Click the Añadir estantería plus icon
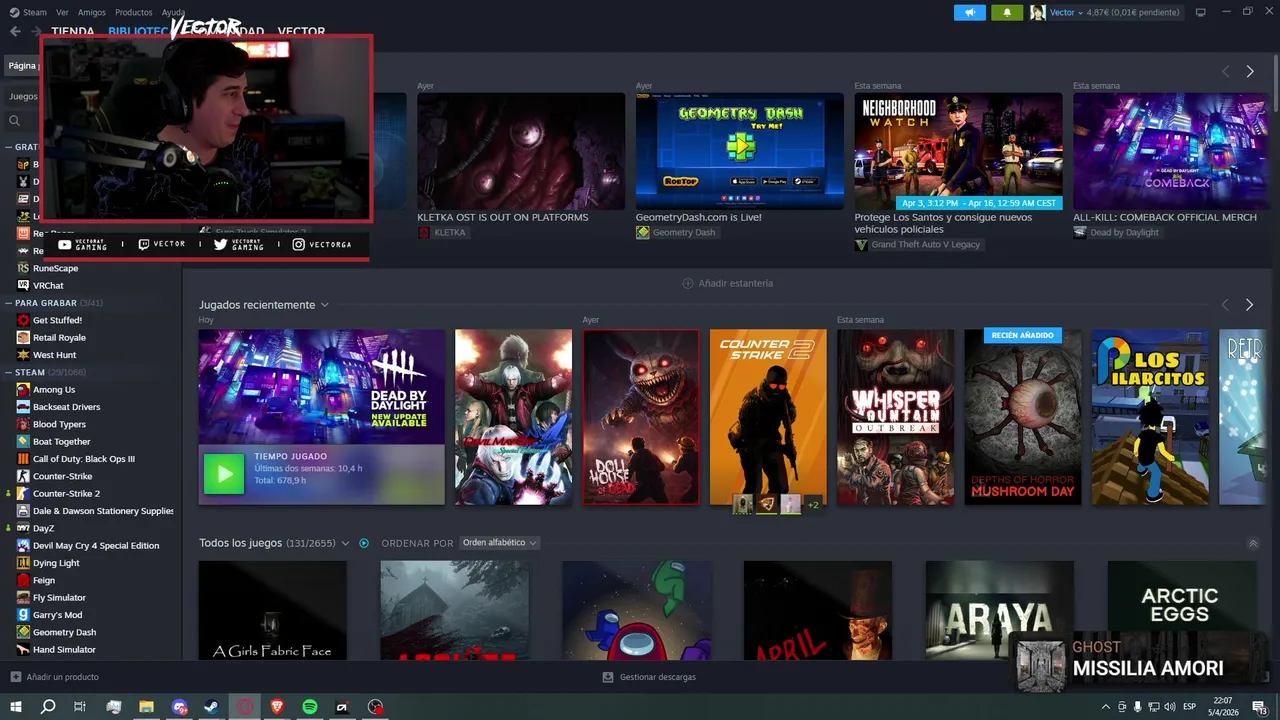The width and height of the screenshot is (1280, 720). pyautogui.click(x=687, y=283)
